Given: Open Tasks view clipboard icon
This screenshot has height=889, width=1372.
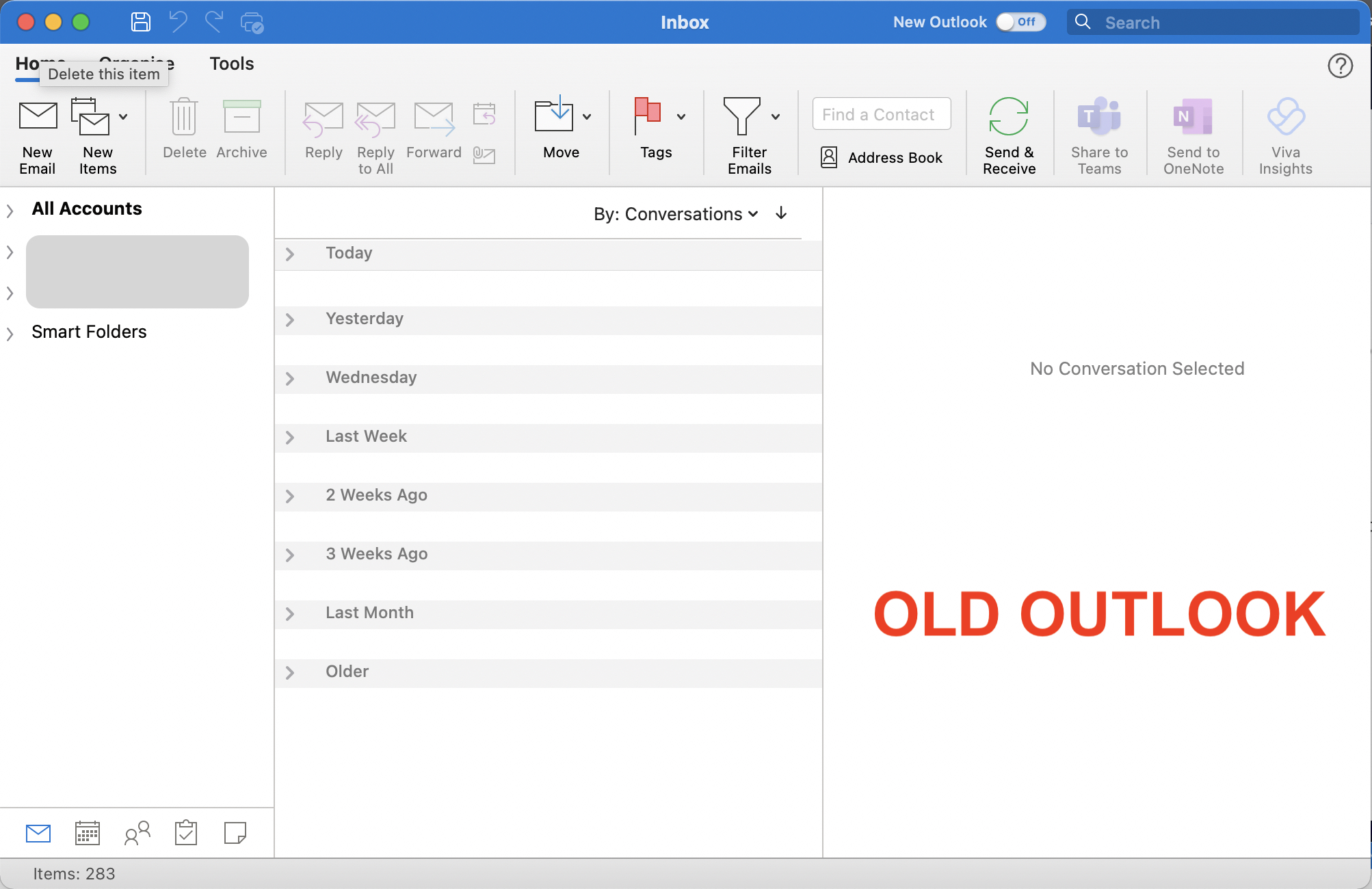Looking at the screenshot, I should point(186,833).
